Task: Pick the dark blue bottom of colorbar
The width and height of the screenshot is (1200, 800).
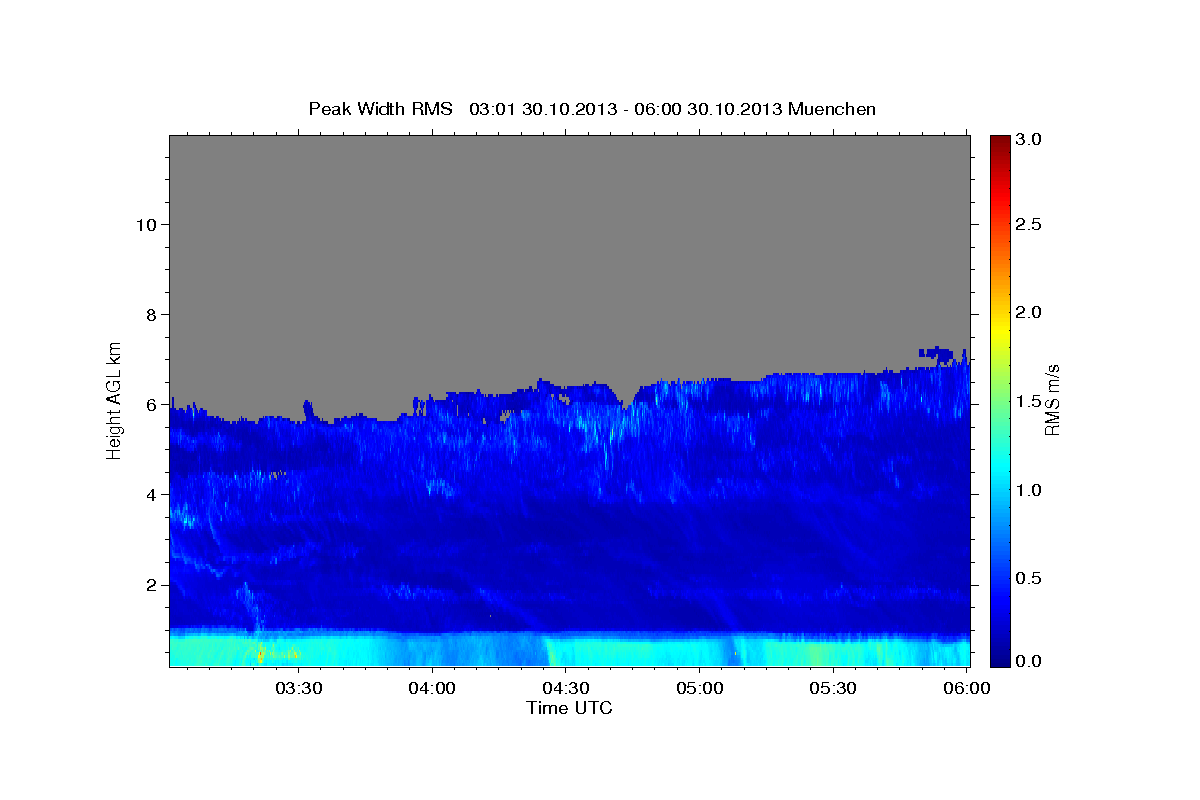Action: (1000, 657)
